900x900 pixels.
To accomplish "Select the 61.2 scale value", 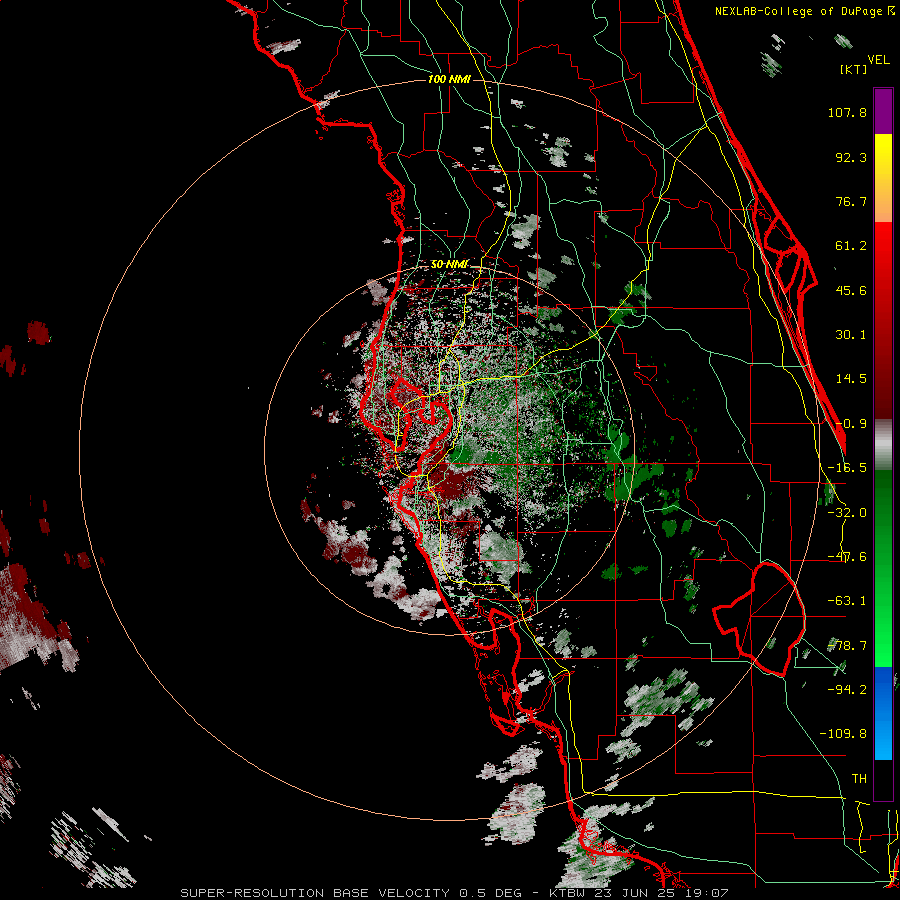I will click(x=851, y=246).
